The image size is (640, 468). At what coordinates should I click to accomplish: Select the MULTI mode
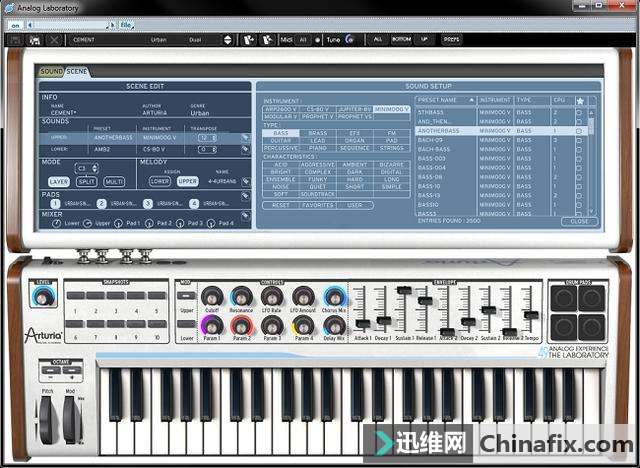[x=114, y=182]
